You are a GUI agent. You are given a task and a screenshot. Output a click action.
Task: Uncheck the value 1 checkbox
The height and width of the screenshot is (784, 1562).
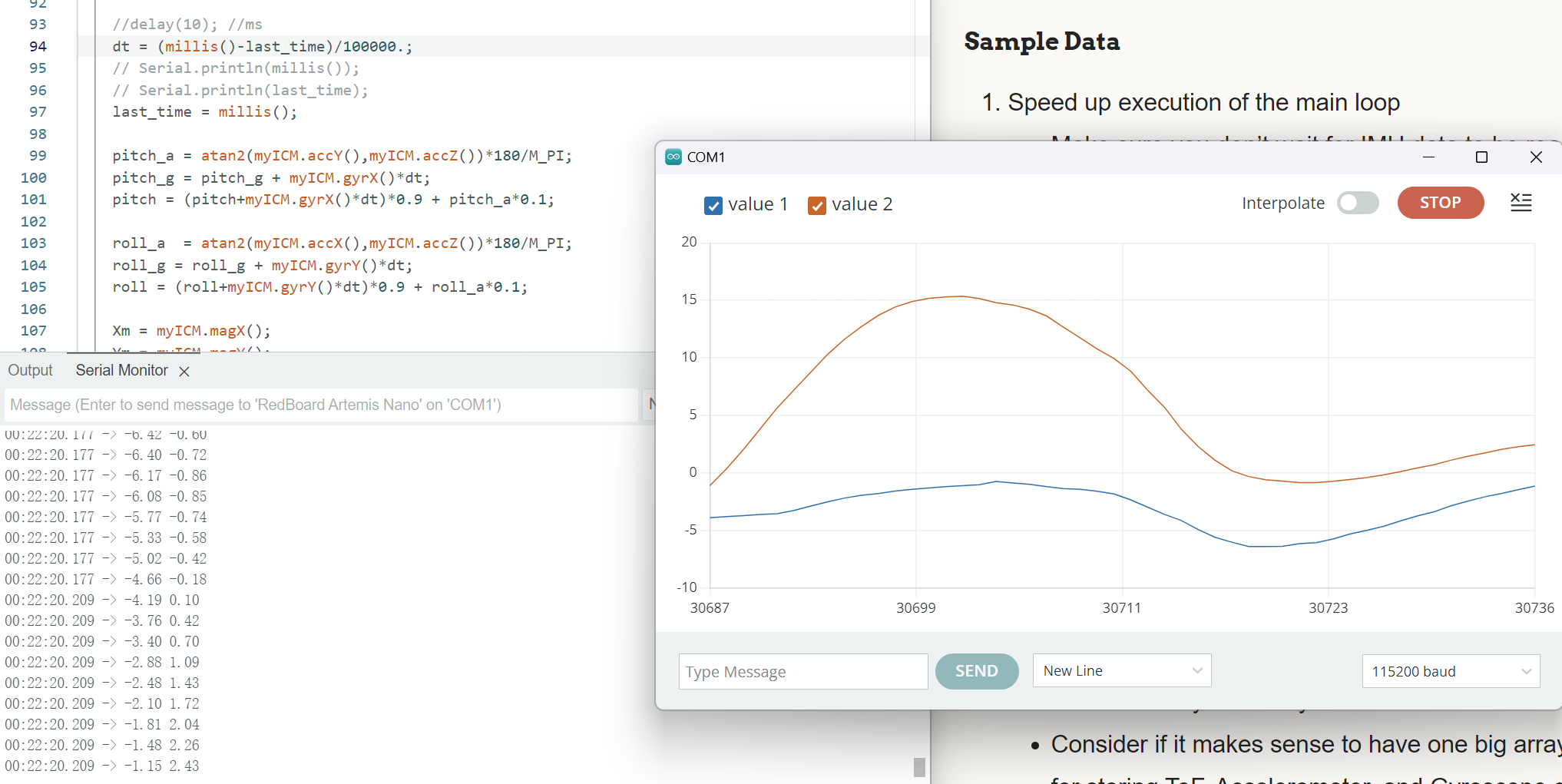[713, 205]
